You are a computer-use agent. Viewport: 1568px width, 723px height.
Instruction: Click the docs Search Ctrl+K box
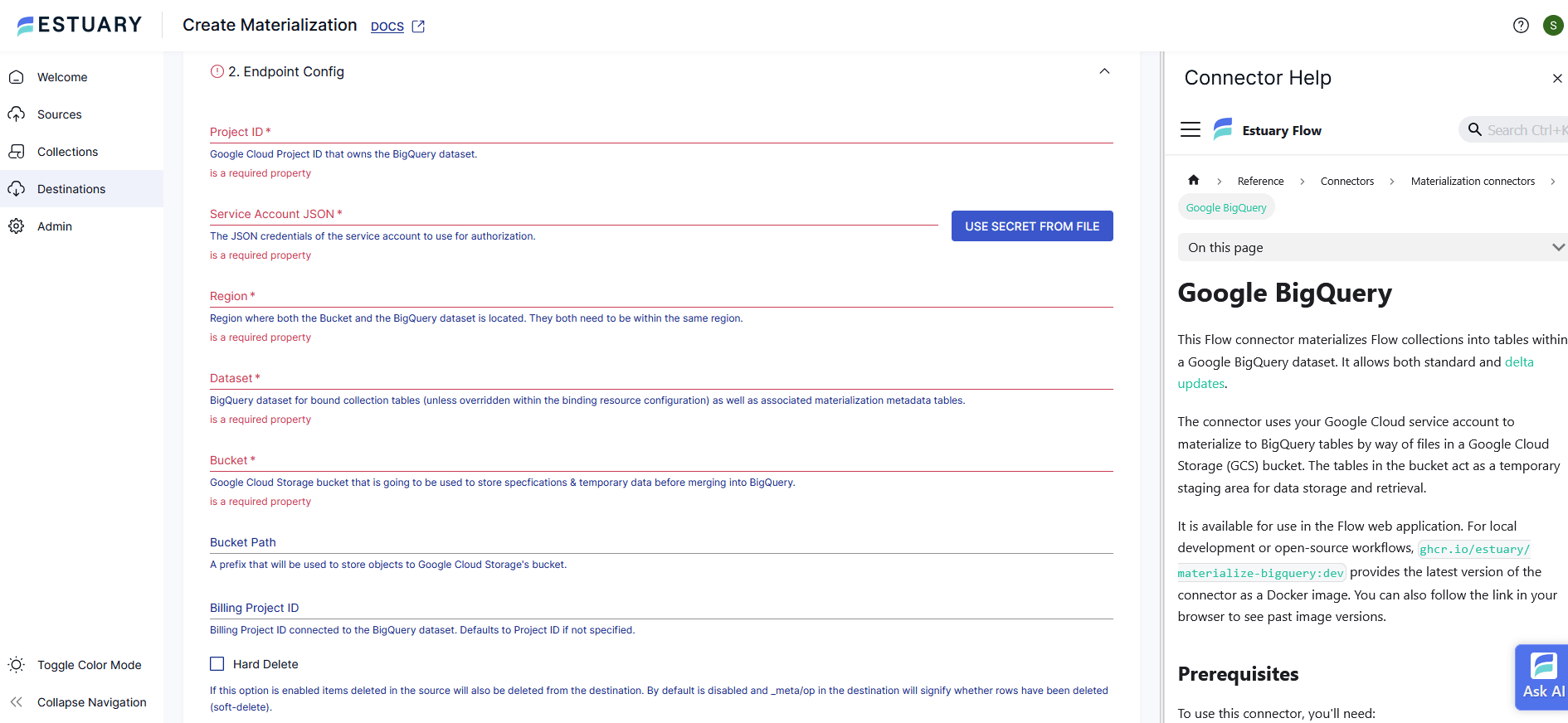[1515, 129]
